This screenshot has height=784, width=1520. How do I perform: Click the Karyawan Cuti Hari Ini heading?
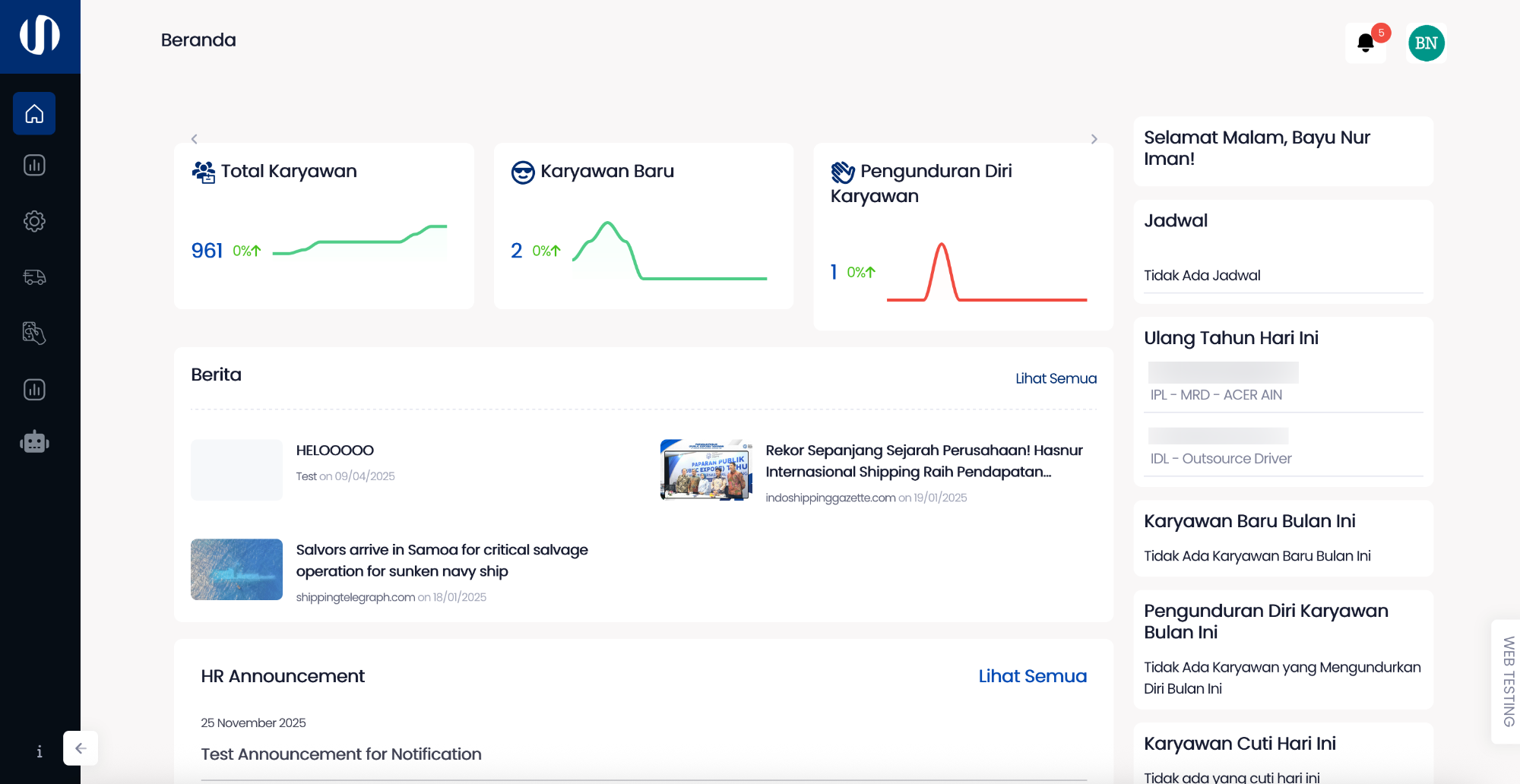tap(1240, 744)
